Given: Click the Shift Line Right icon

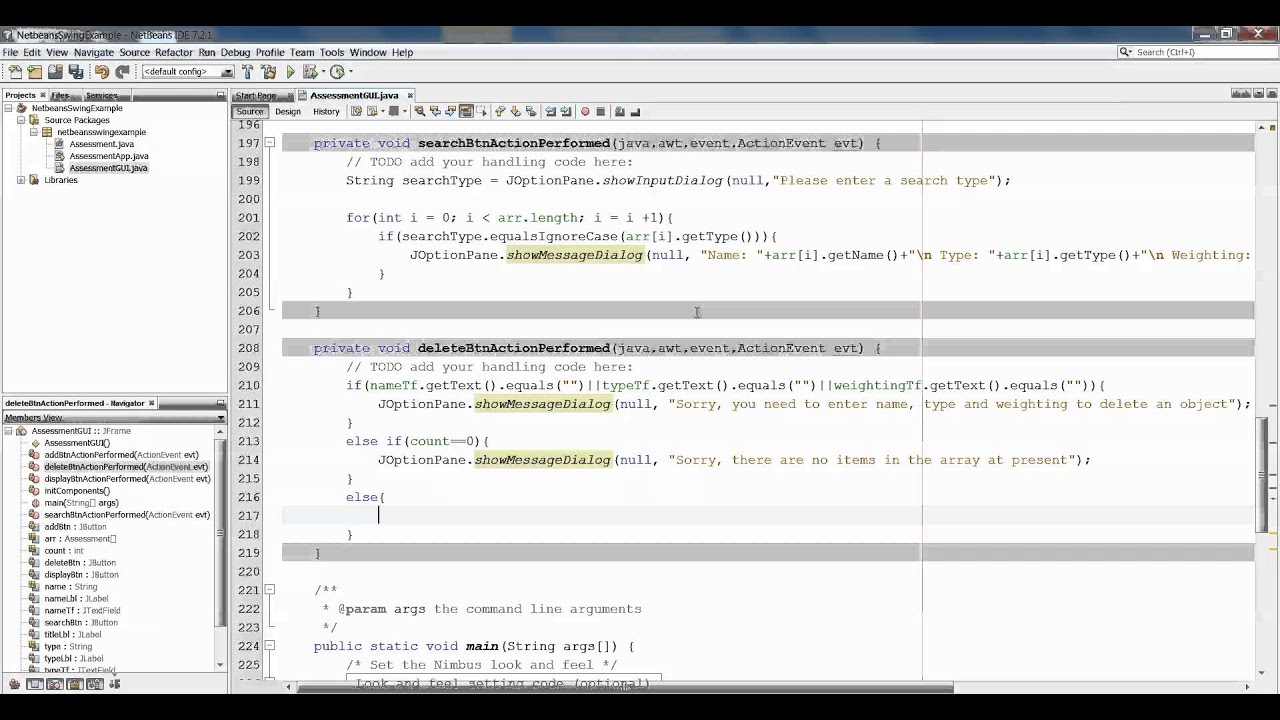Looking at the screenshot, I should (x=566, y=111).
